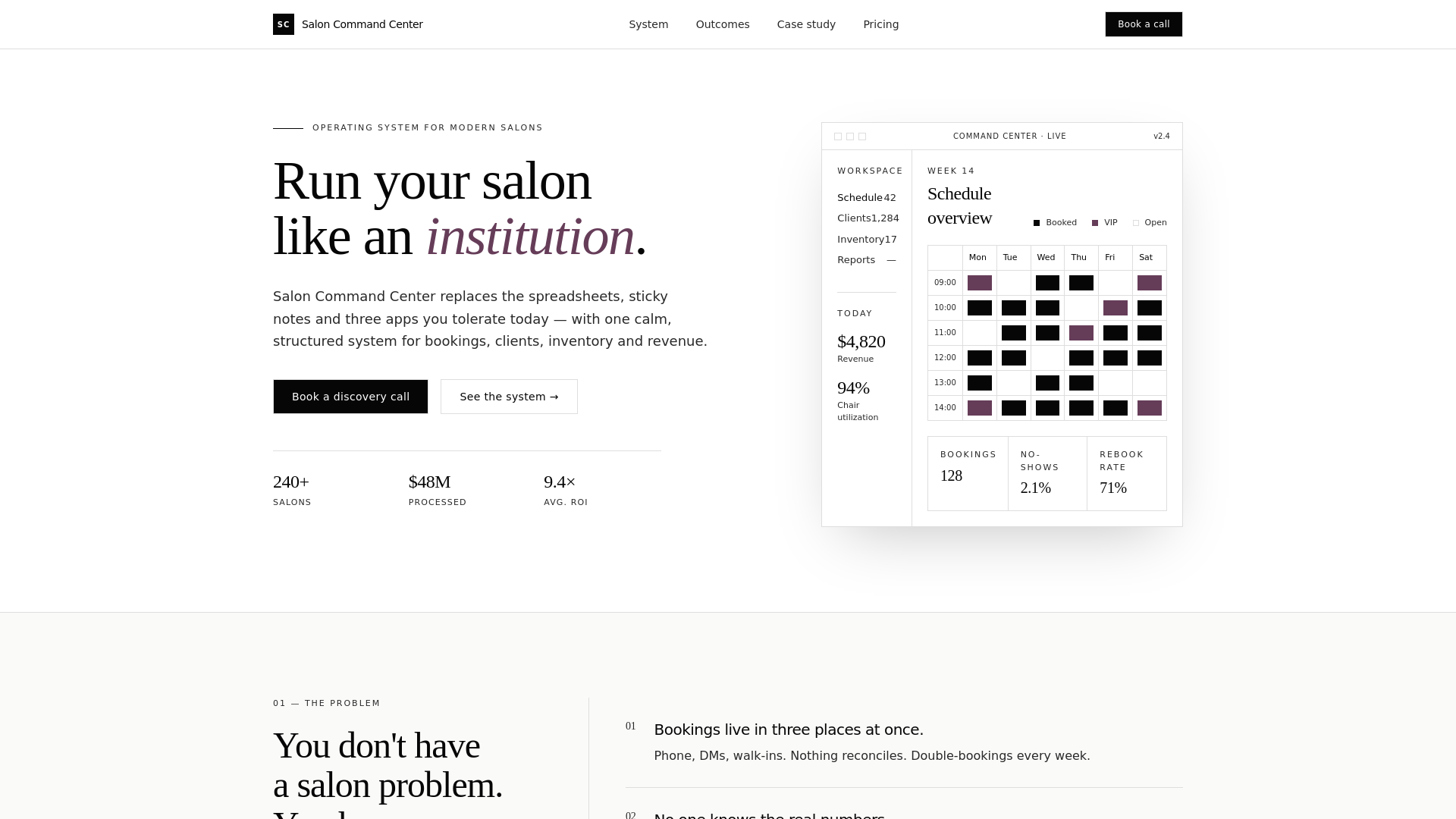Click Bookings live in three places heading
1456x819 pixels.
click(x=789, y=730)
